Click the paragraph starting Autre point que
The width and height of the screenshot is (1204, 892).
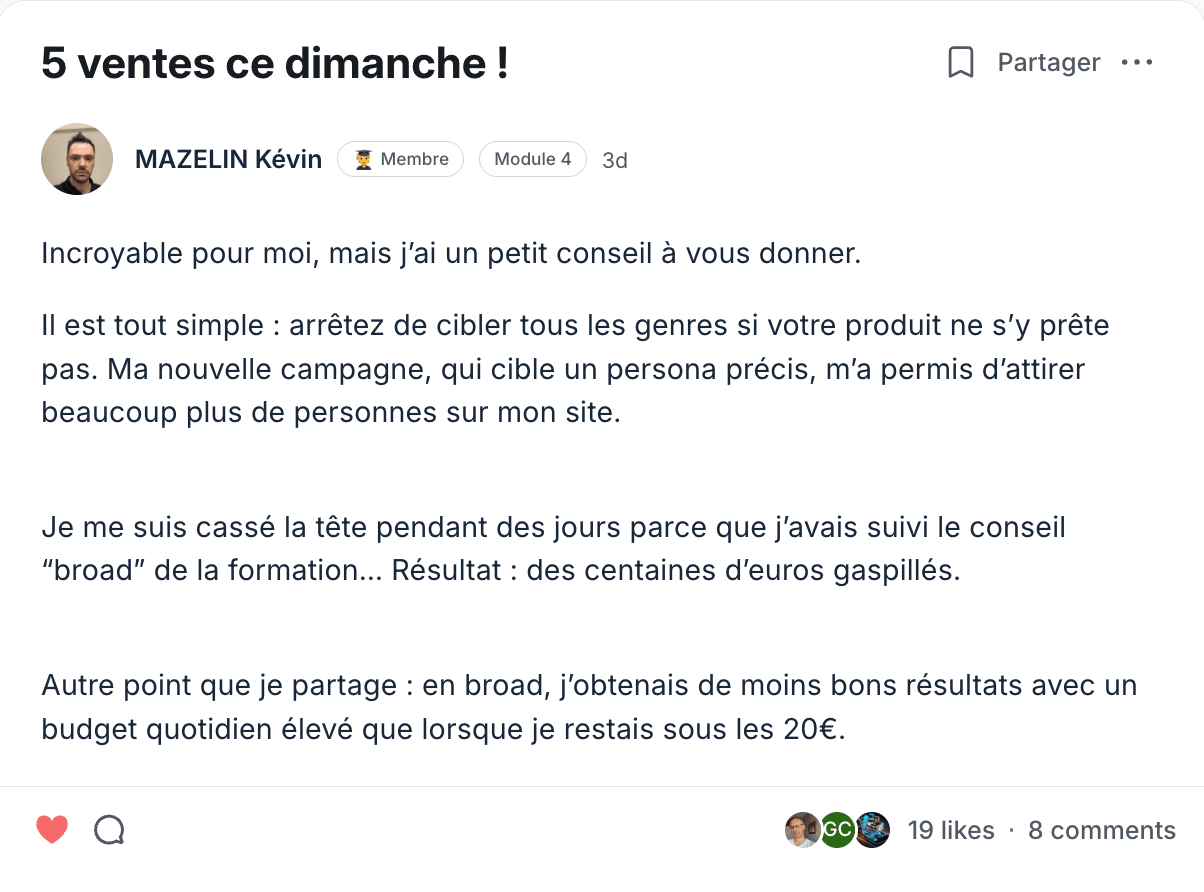pyautogui.click(x=589, y=708)
